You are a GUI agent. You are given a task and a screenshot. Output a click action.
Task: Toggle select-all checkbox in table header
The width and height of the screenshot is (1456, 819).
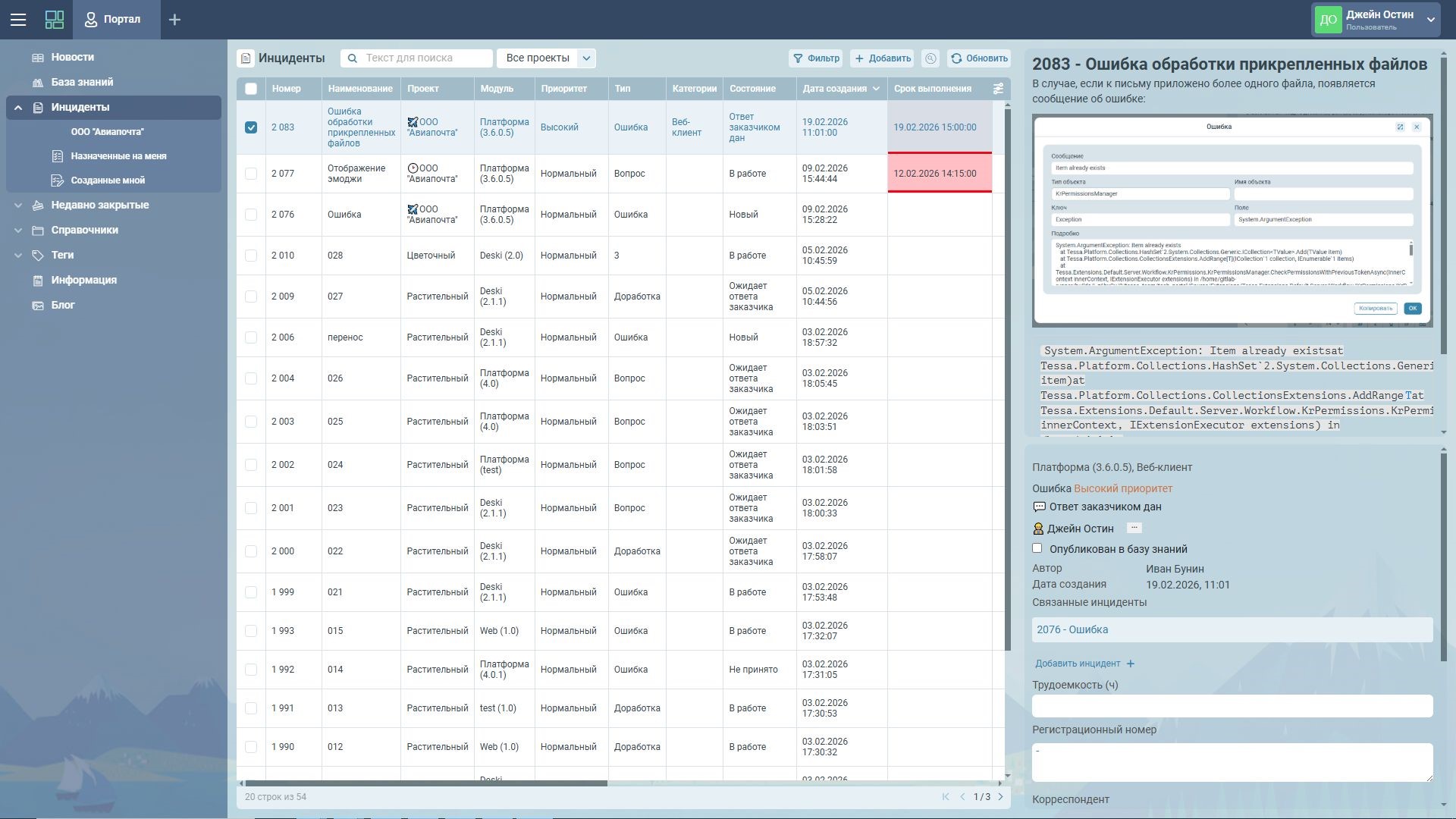251,89
